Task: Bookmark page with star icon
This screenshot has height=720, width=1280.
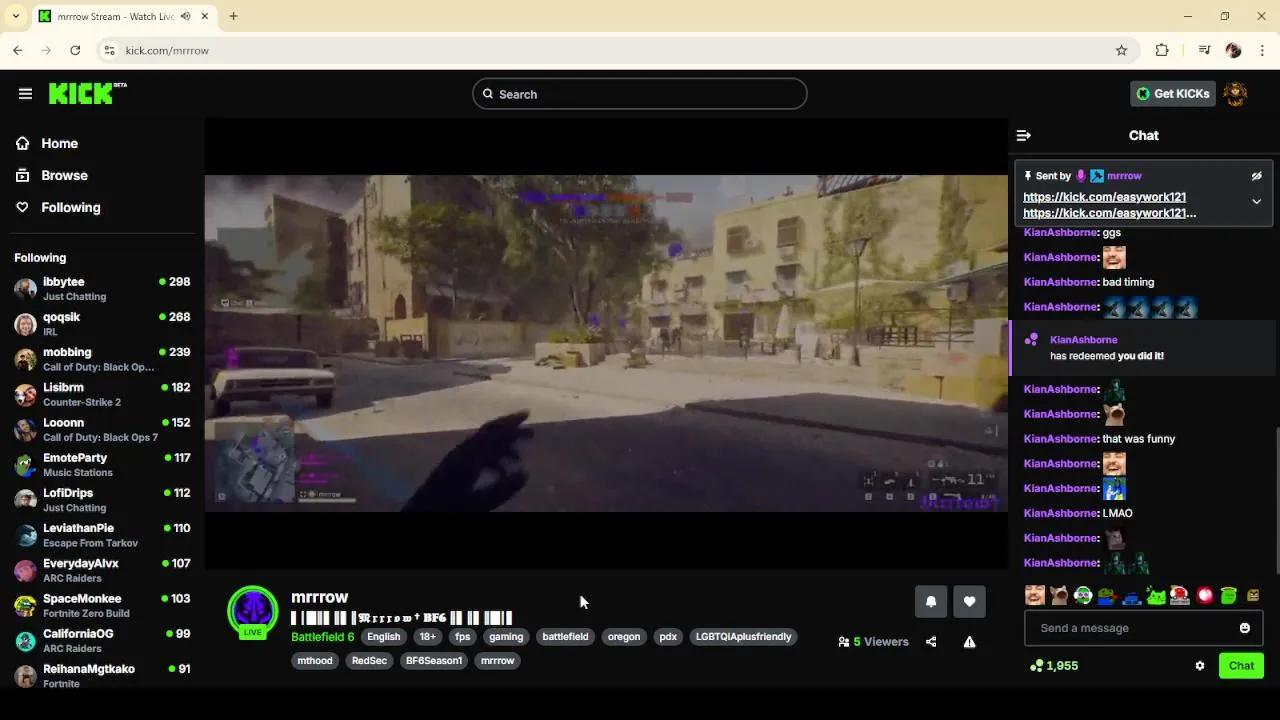Action: [x=1121, y=50]
